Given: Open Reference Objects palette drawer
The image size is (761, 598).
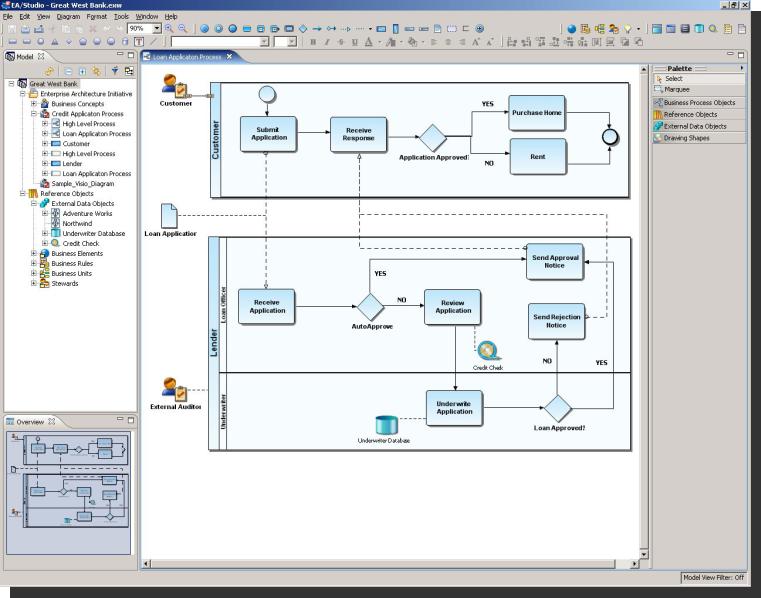Looking at the screenshot, I should (699, 114).
